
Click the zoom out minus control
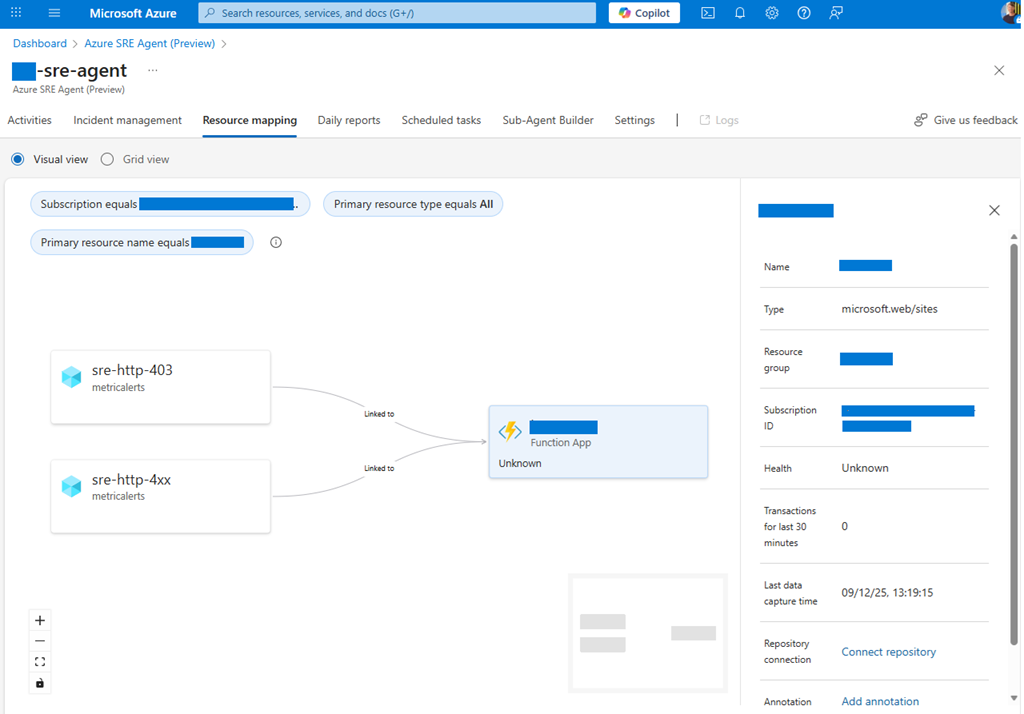40,641
